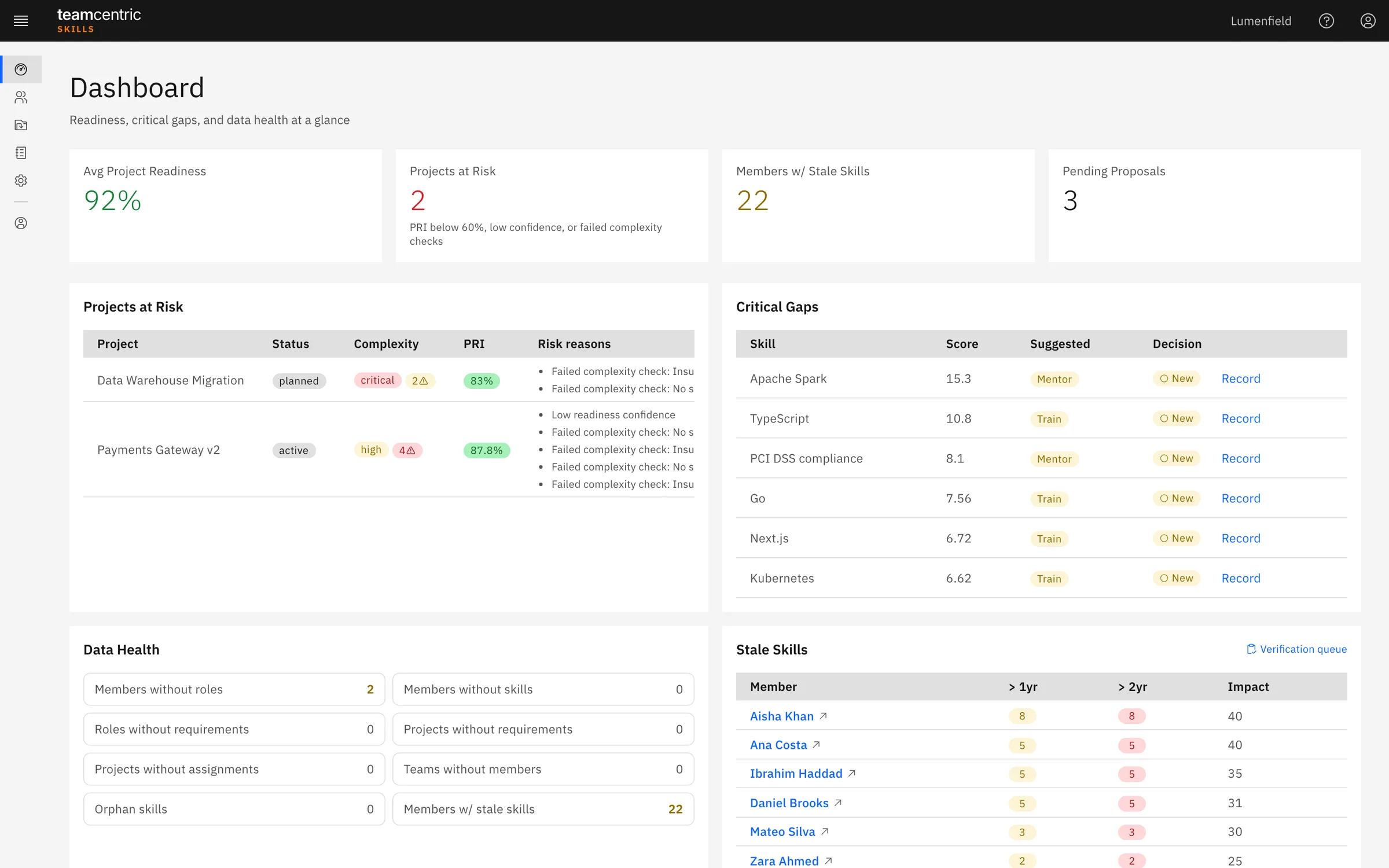This screenshot has width=1389, height=868.
Task: Click the help question mark icon
Action: pos(1326,21)
